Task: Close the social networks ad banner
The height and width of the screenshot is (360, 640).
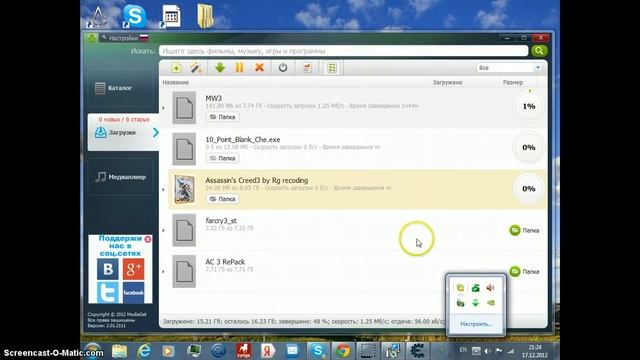Action: coord(148,239)
